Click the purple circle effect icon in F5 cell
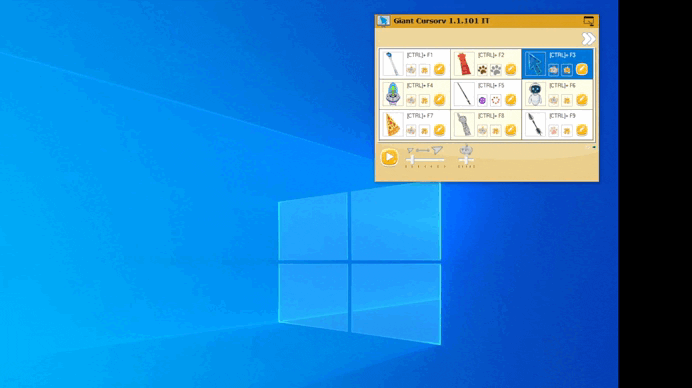 (482, 100)
